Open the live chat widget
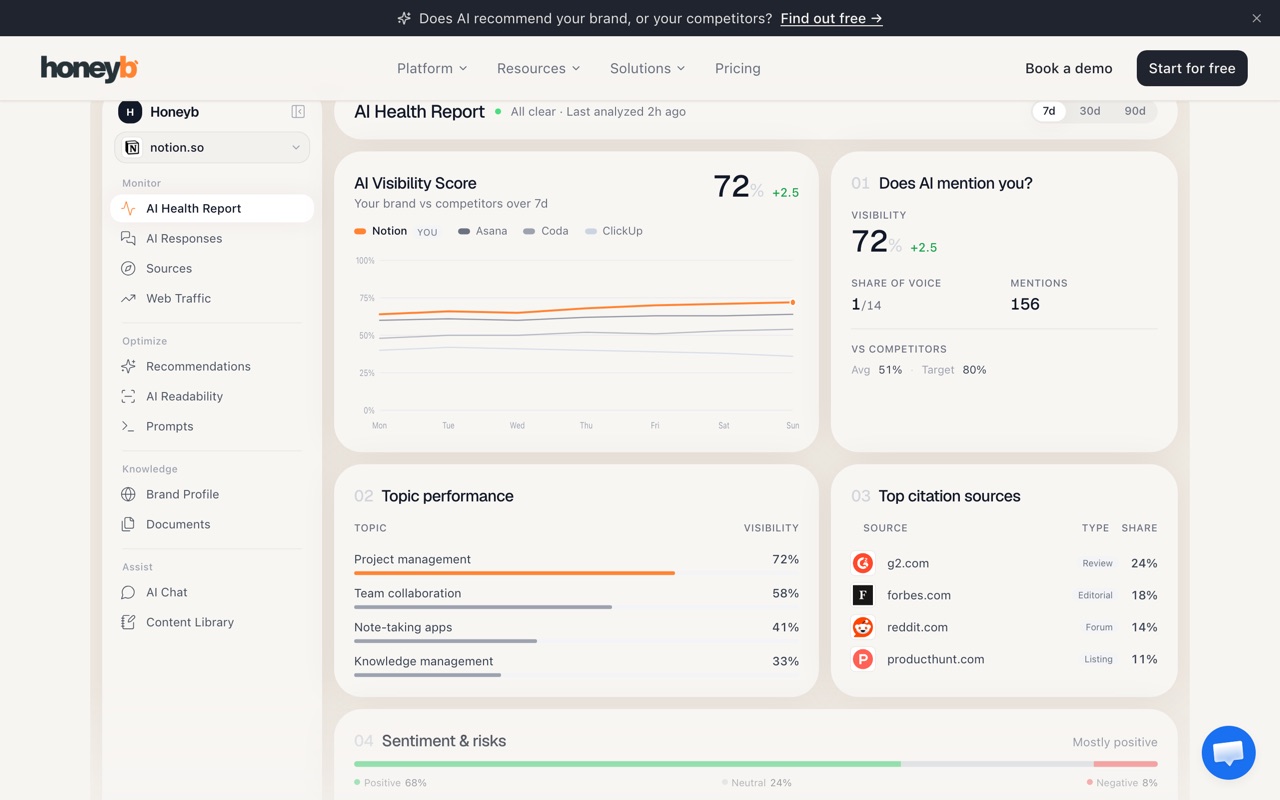 click(1228, 753)
